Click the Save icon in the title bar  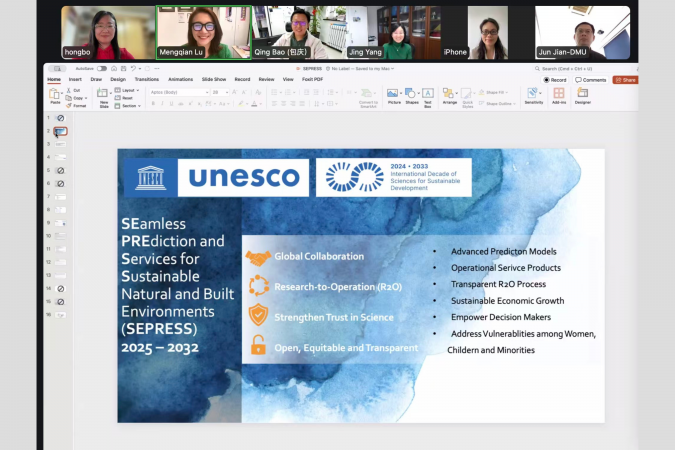pos(124,68)
